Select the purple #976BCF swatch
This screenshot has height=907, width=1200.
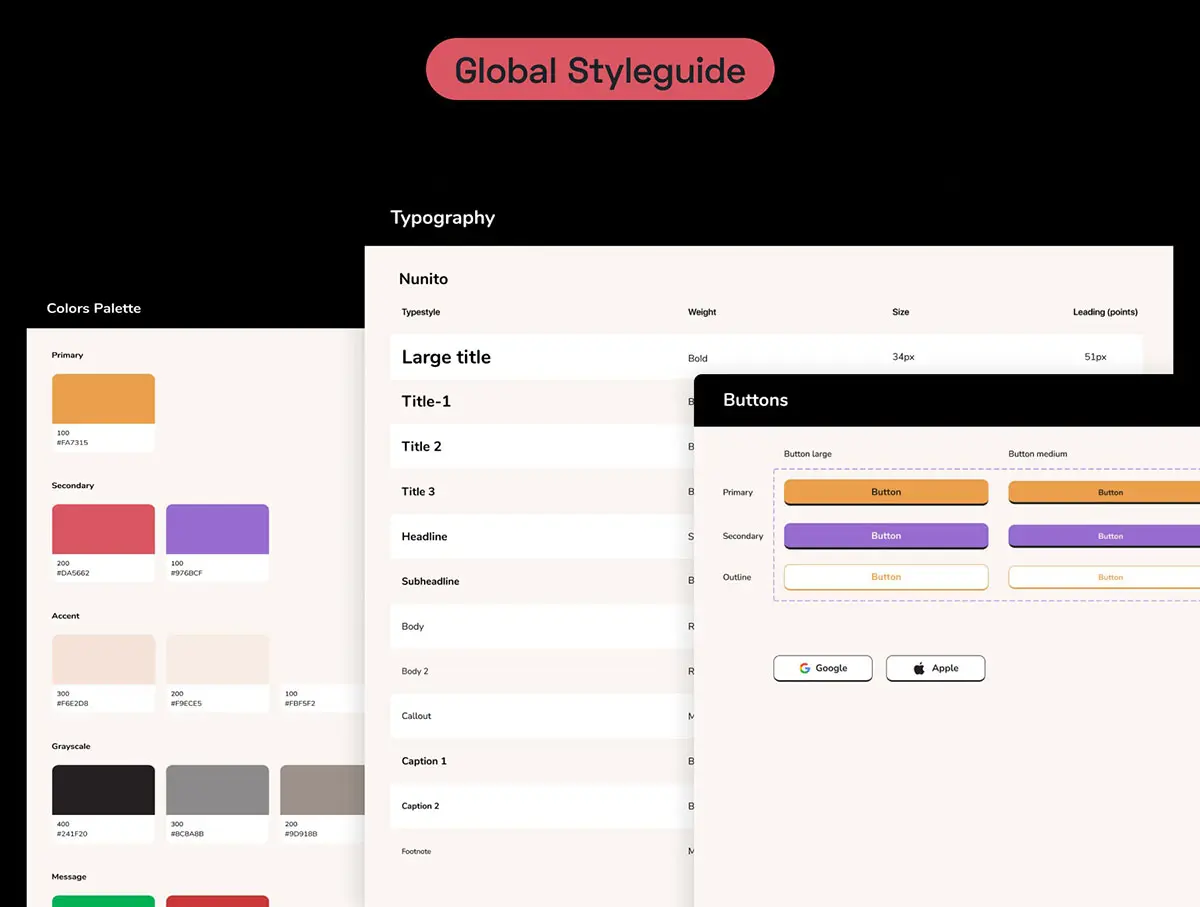pyautogui.click(x=217, y=529)
